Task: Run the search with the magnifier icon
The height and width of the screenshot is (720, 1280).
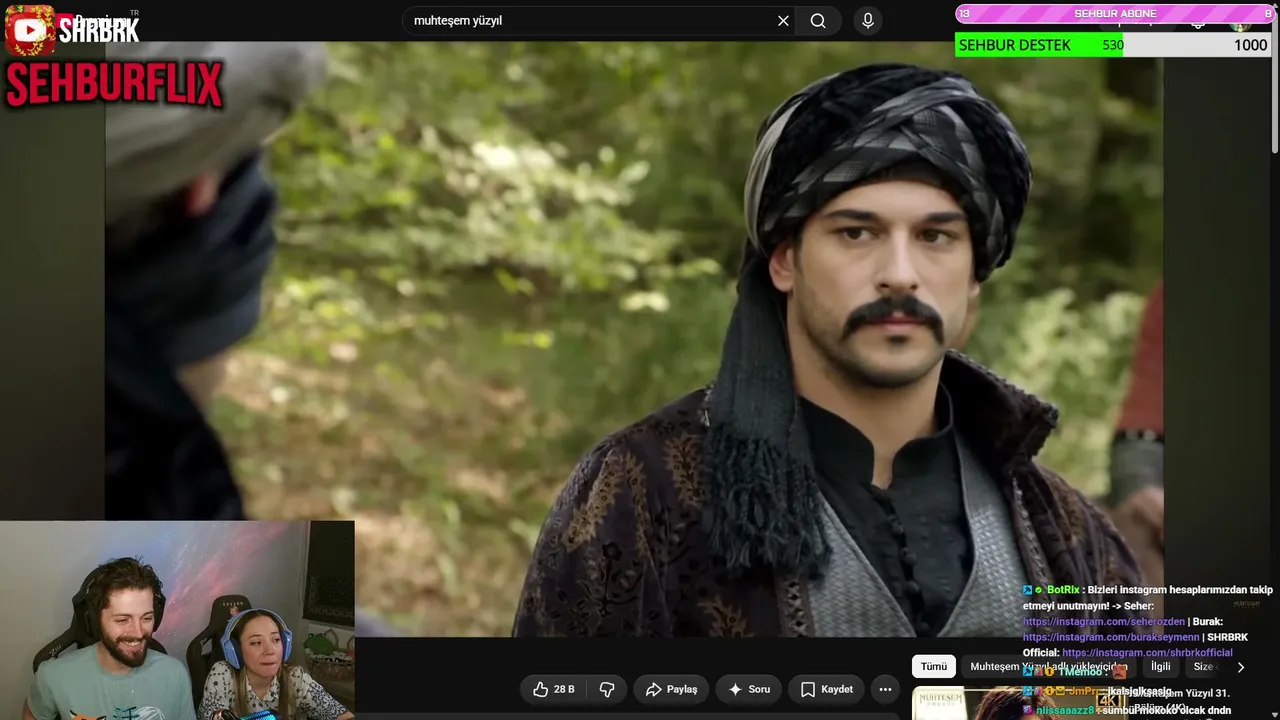Action: coord(818,21)
